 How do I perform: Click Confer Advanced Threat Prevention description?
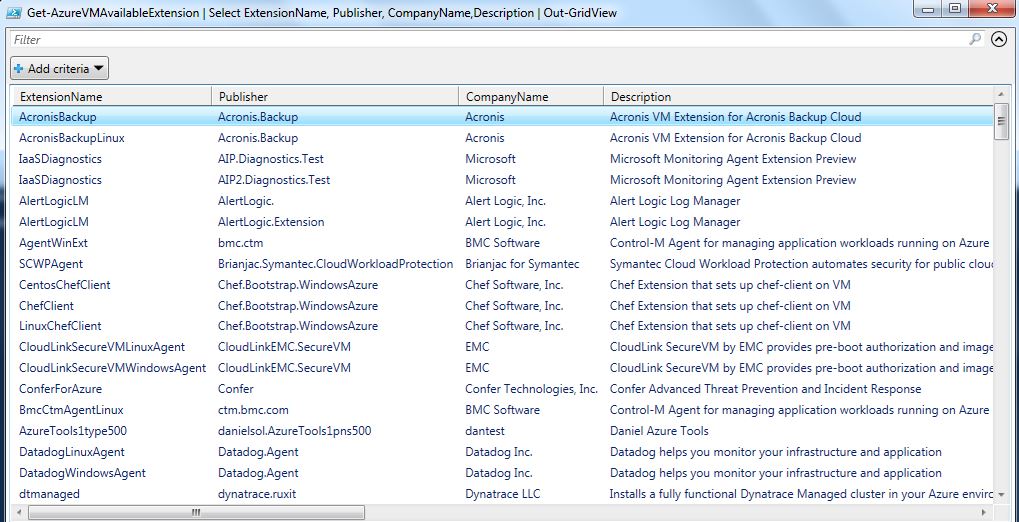coord(766,389)
